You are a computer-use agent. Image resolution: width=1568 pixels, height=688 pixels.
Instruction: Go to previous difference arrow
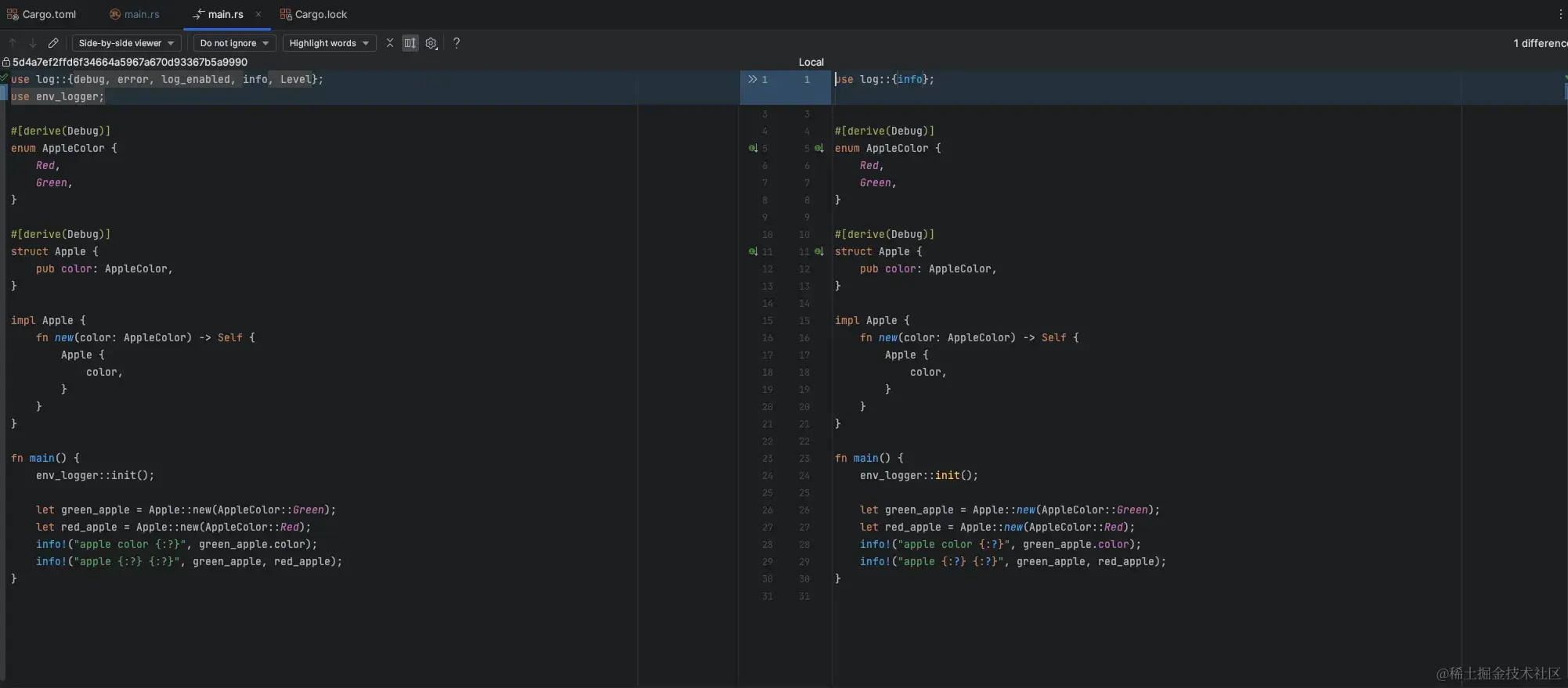(13, 43)
